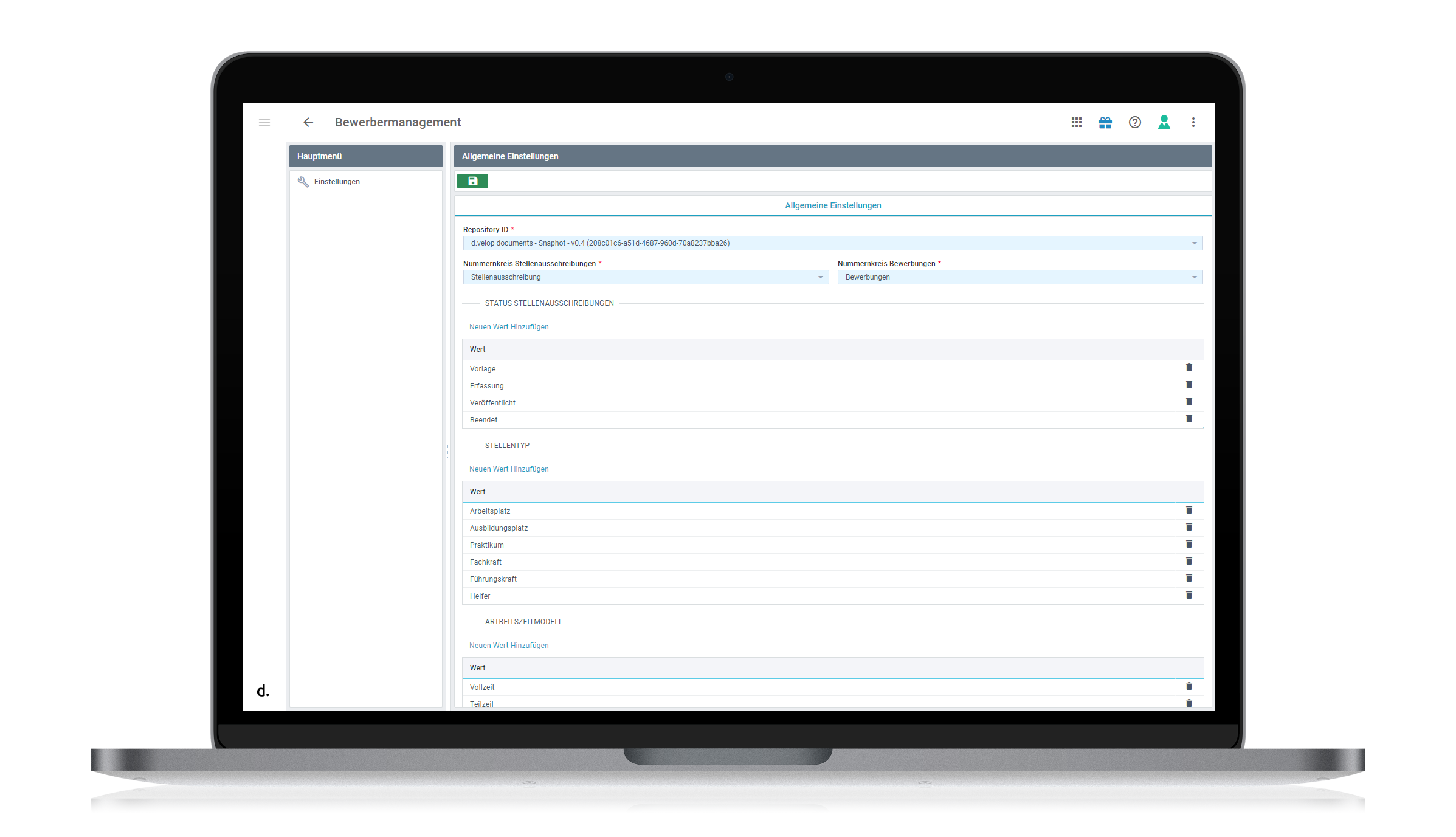
Task: Delete the Veröffentlicht status value
Action: click(1189, 402)
